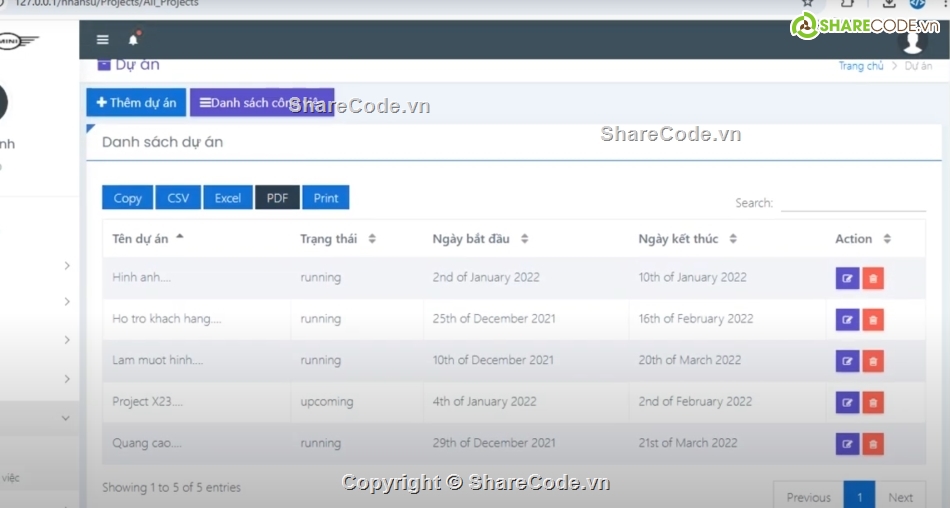Delete the Ho tro khach hang project
Viewport: 950px width, 508px height.
point(873,319)
